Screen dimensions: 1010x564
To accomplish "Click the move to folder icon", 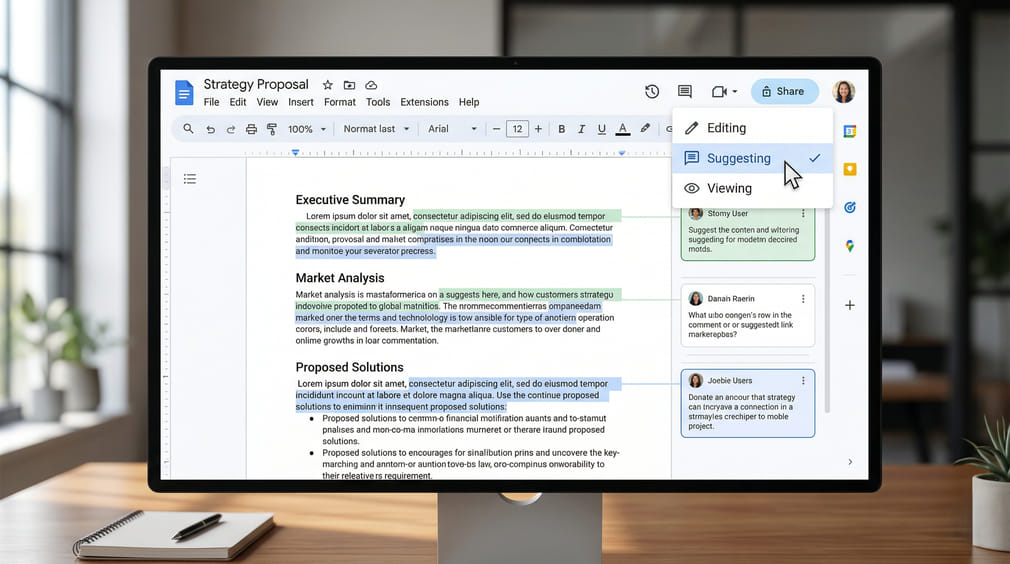I will point(349,85).
